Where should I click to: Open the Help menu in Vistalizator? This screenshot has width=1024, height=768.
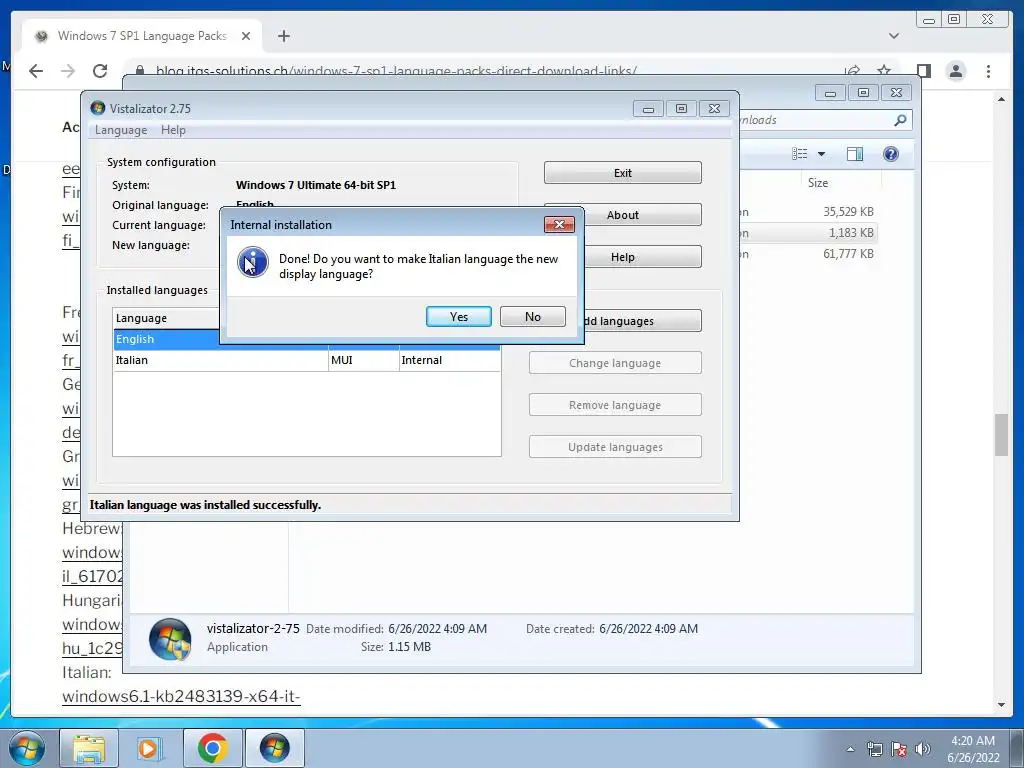tap(173, 130)
